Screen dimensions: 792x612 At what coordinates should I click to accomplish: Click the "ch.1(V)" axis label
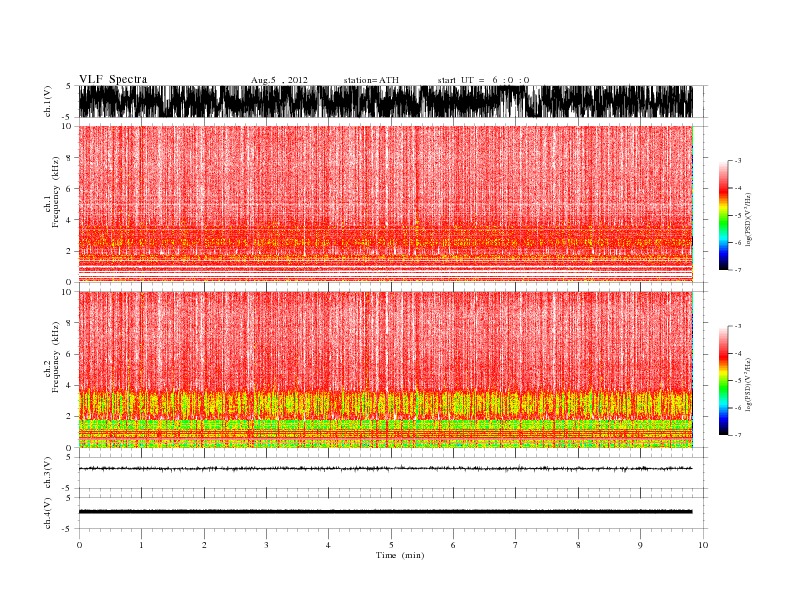(47, 101)
